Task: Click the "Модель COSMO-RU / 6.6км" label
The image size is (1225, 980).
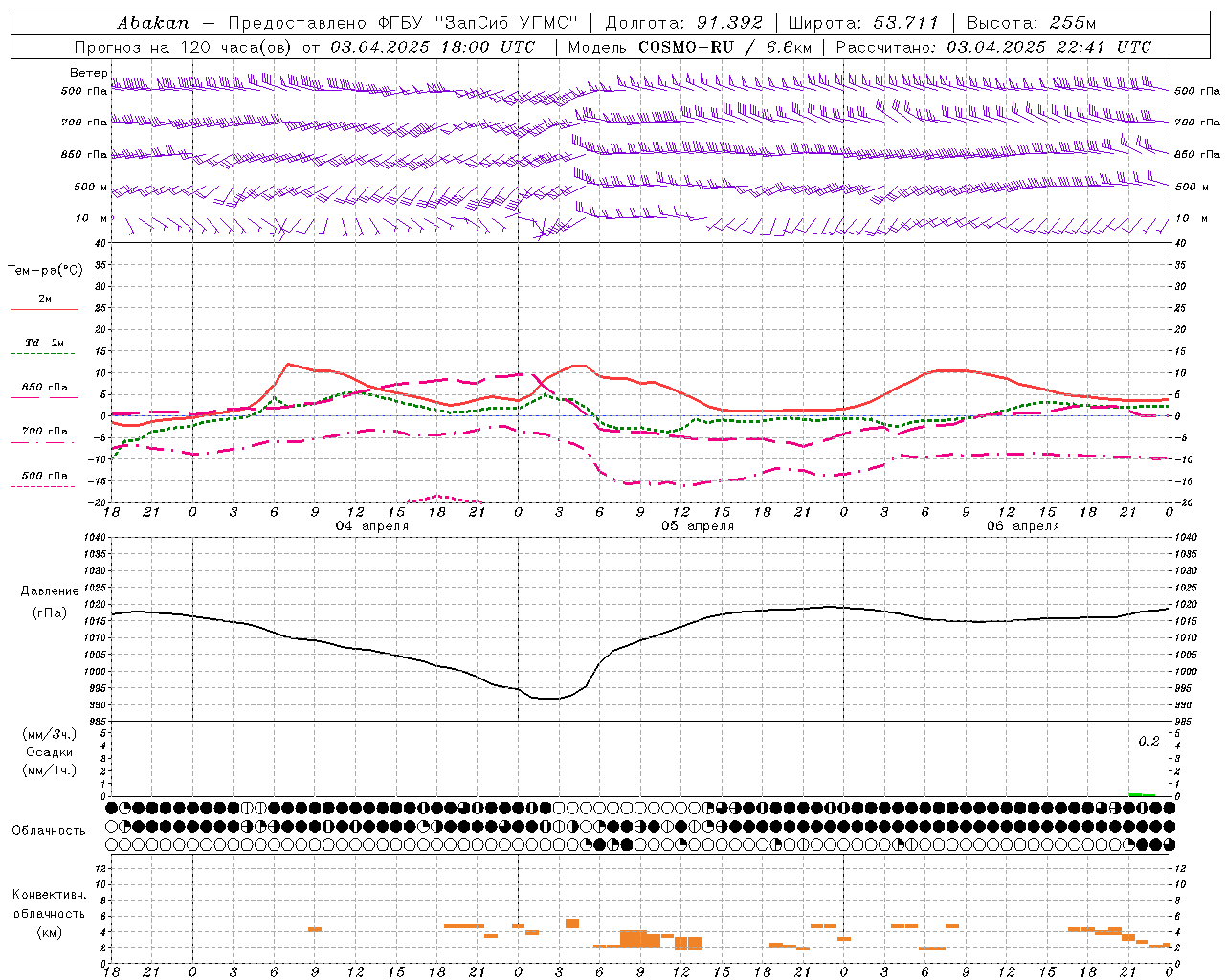Action: click(690, 47)
